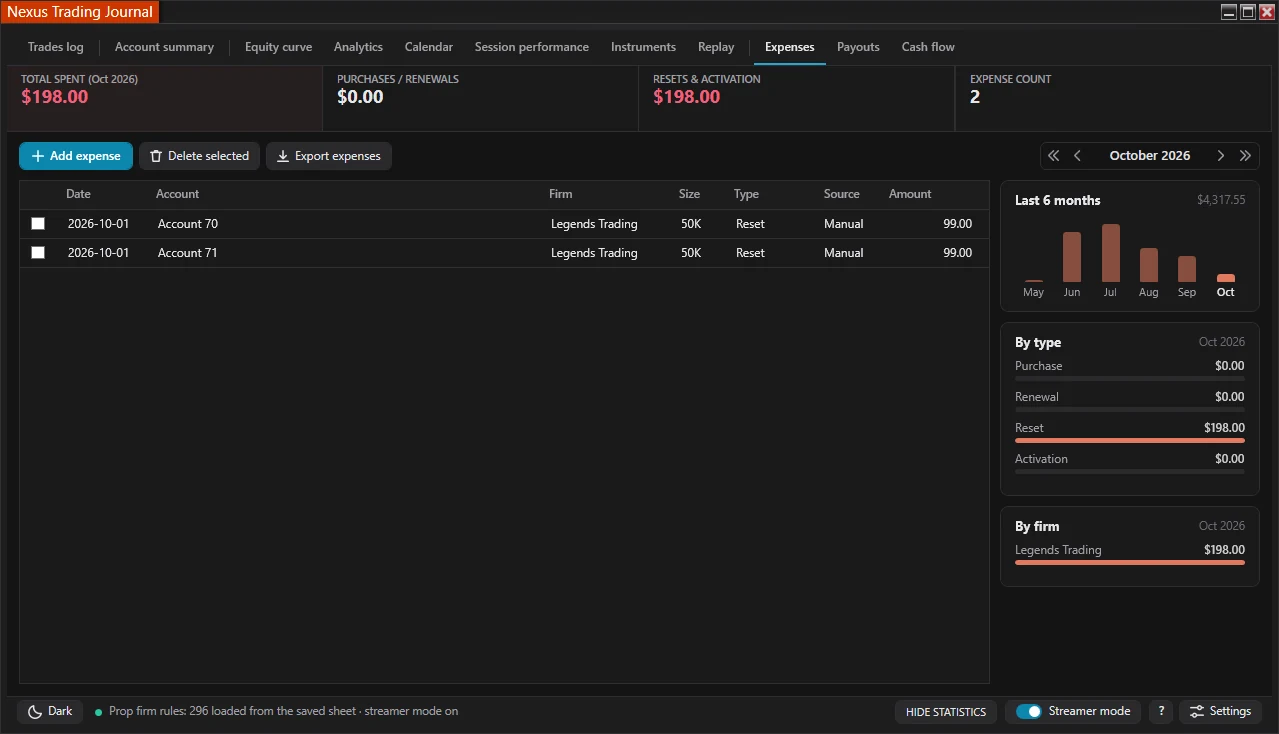Click the Oct bar in chart
Viewport: 1279px width, 734px height.
[x=1226, y=278]
